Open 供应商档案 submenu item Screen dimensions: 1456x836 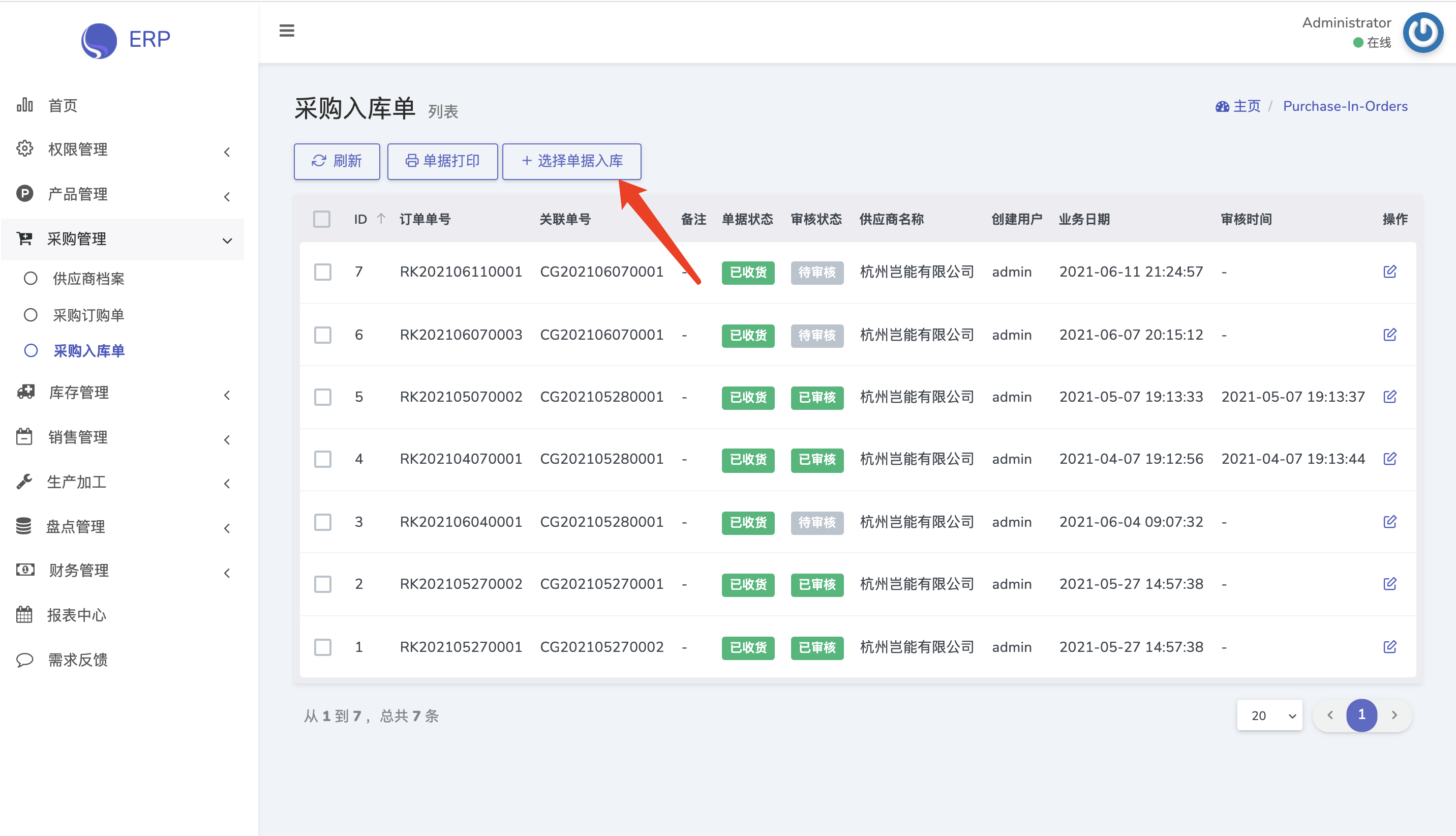tap(88, 279)
